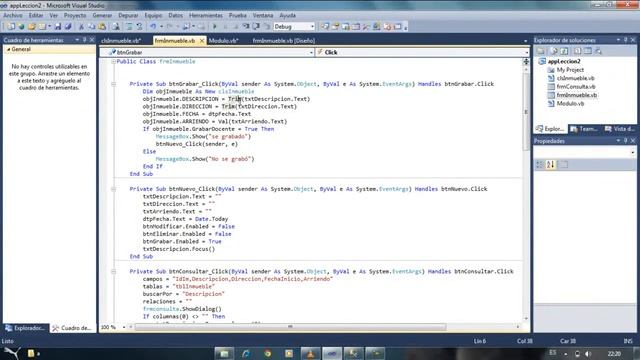This screenshot has height=360, width=640.
Task: Click the volume speaker icon in system tray
Action: 588,353
